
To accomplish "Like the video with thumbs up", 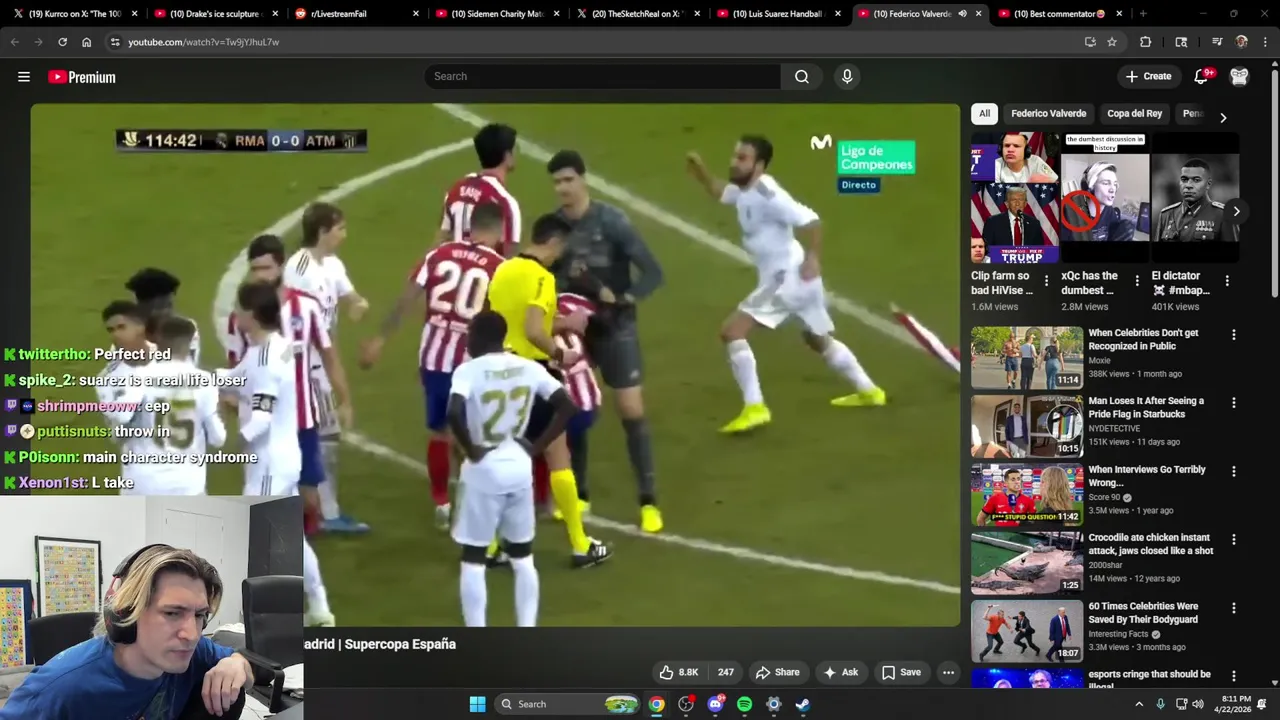I will click(x=678, y=672).
